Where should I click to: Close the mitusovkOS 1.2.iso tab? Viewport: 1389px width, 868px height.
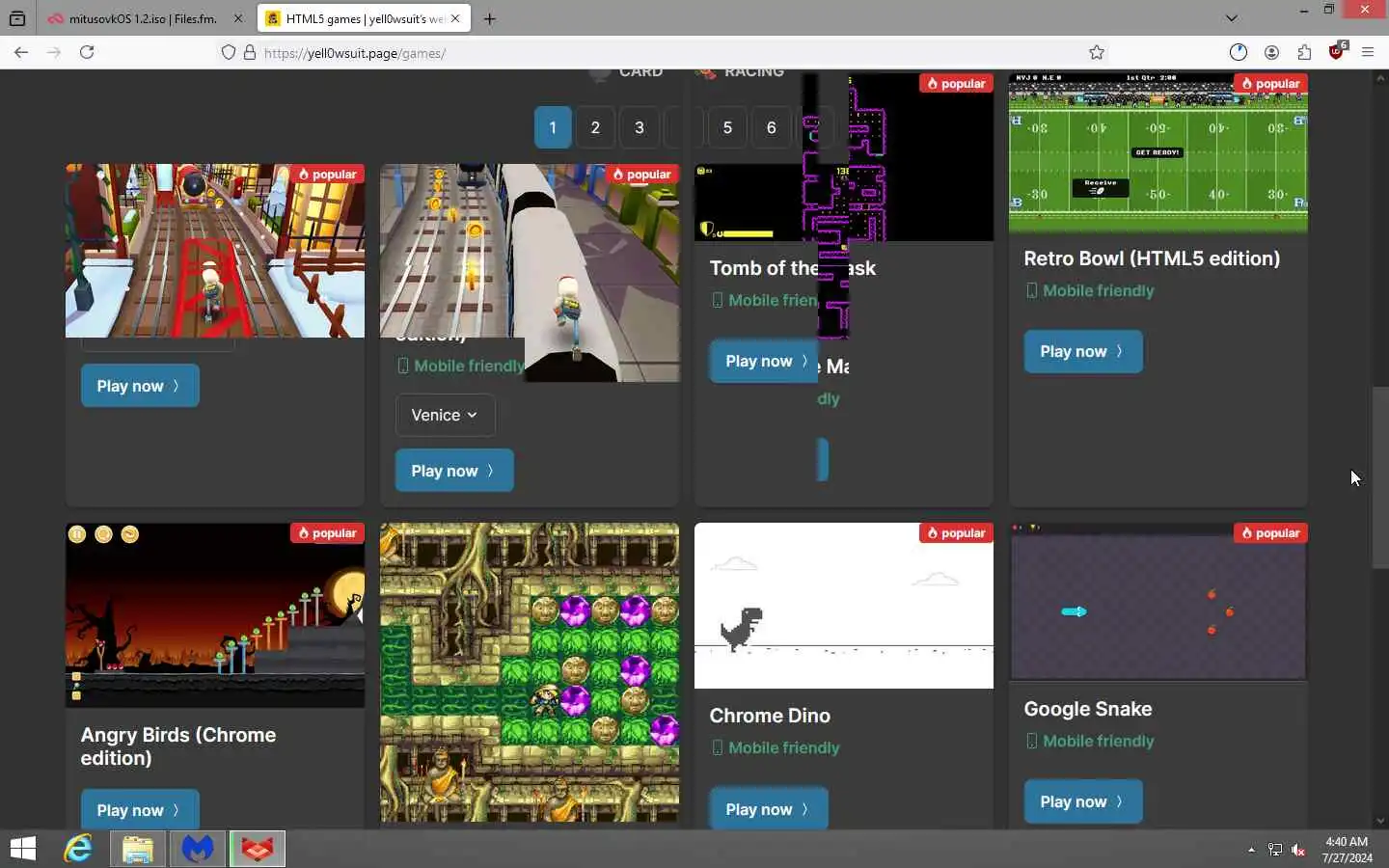pyautogui.click(x=238, y=18)
